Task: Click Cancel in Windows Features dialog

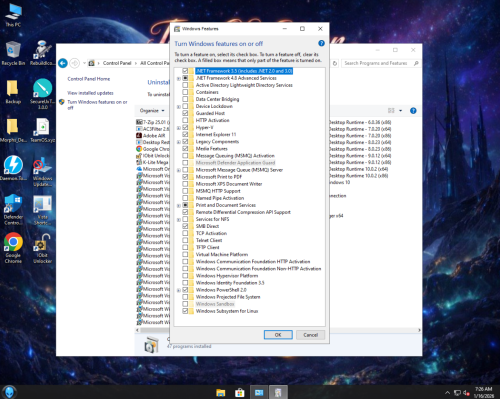Action: [310, 335]
